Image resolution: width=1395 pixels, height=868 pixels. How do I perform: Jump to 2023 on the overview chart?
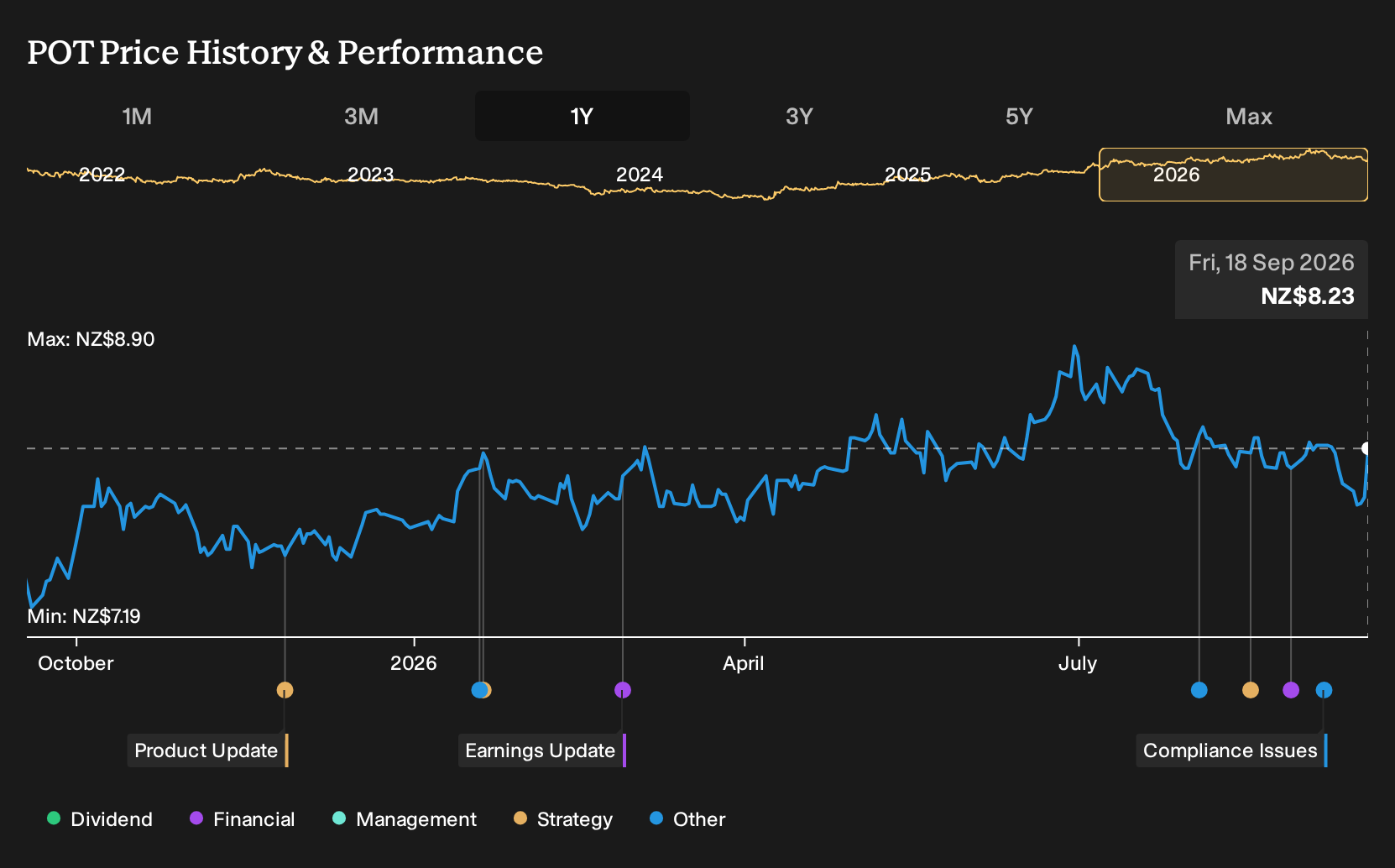[370, 175]
